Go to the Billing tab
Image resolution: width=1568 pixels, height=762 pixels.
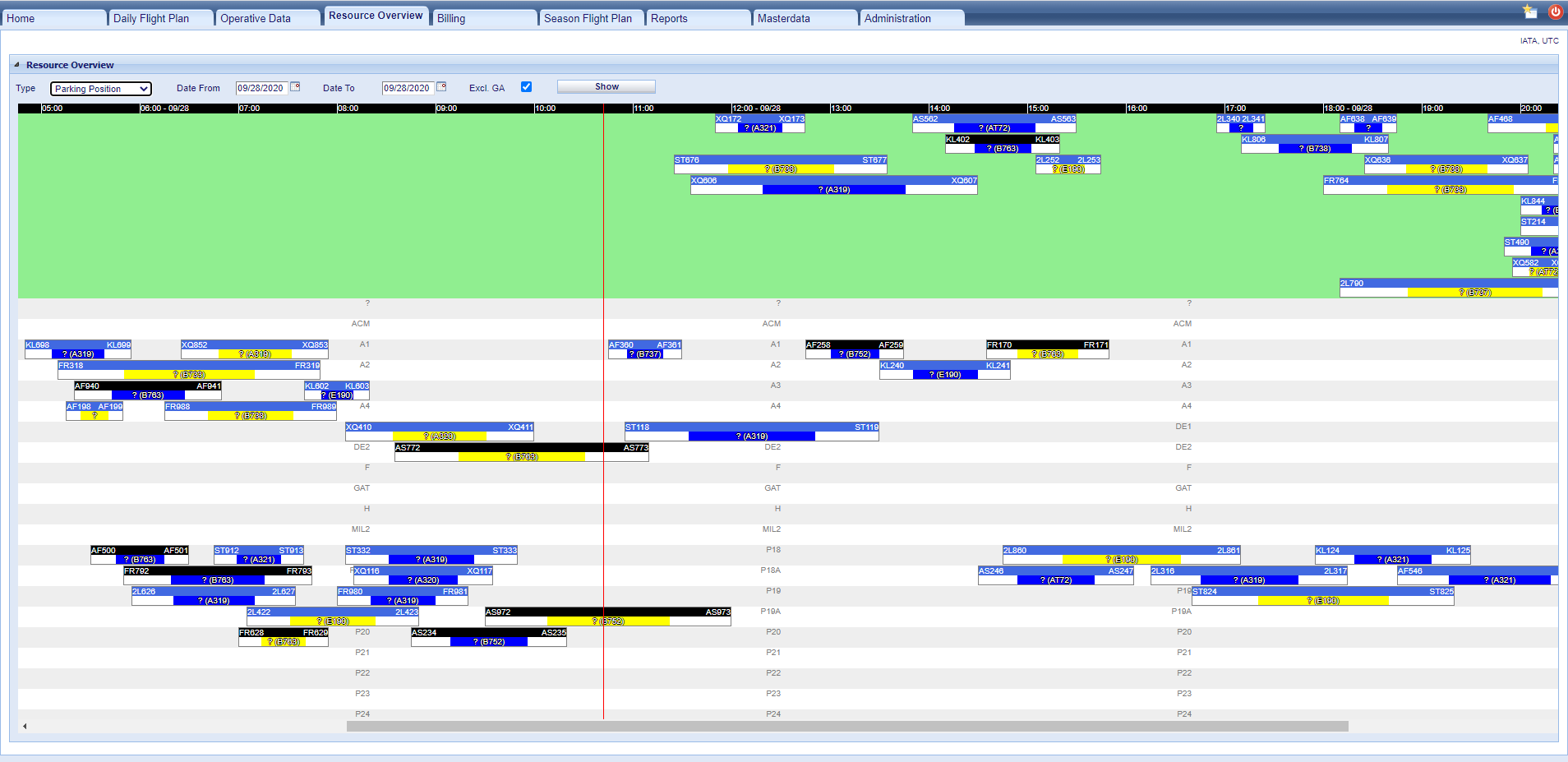(485, 18)
